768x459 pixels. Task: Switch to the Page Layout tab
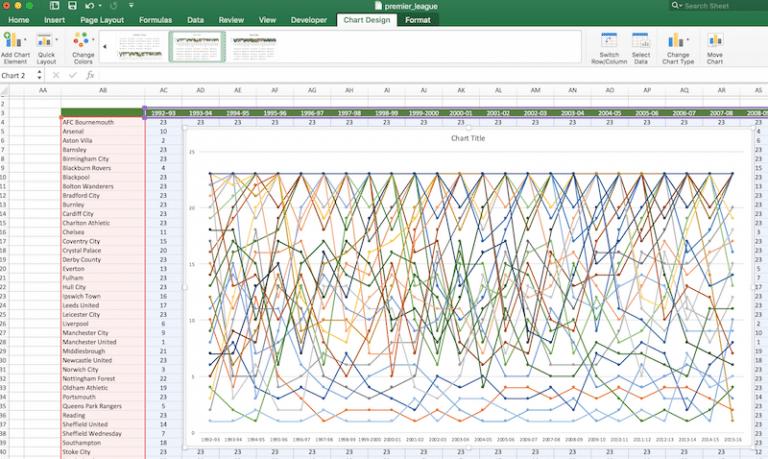102,20
